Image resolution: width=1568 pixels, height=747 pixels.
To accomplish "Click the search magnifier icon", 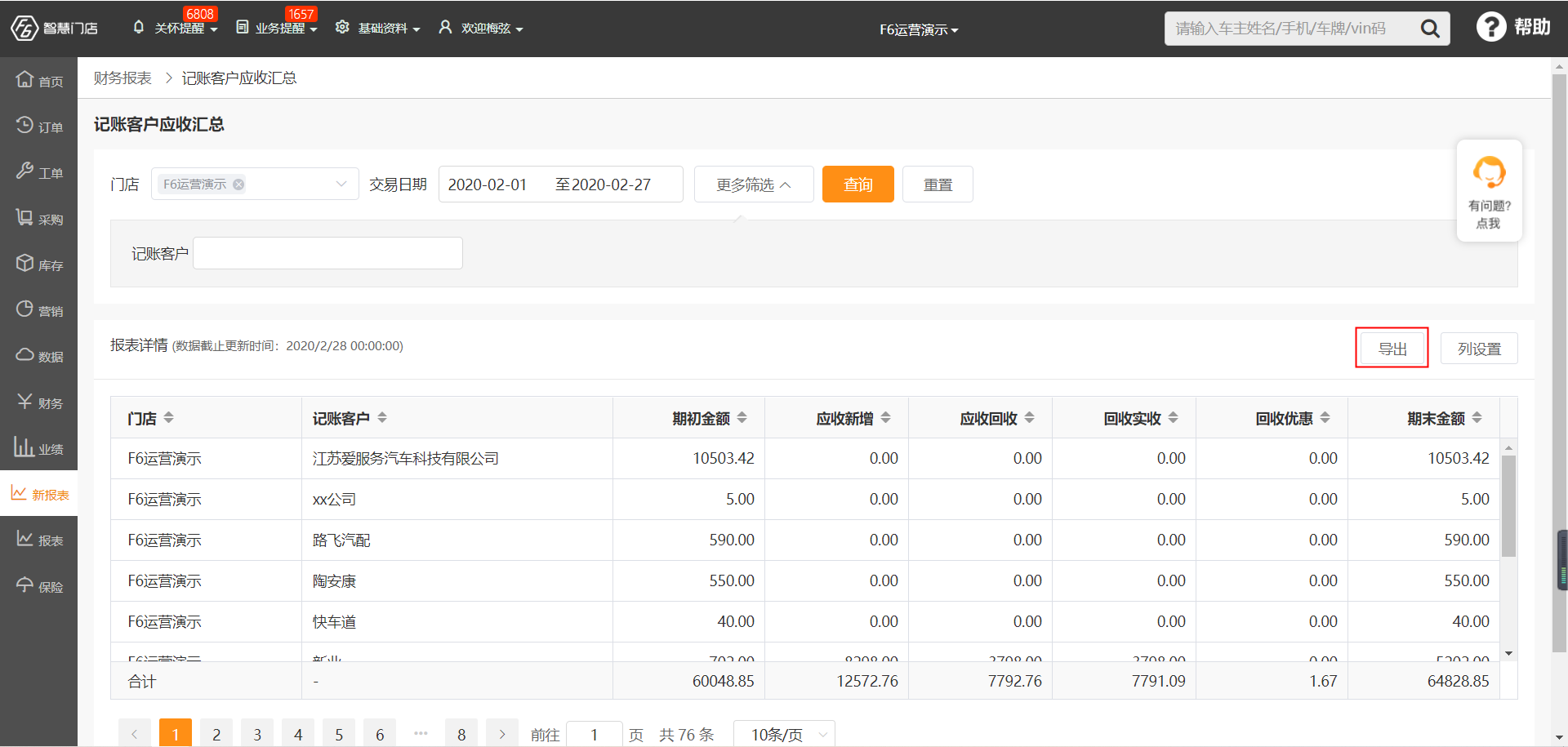I will tap(1430, 29).
